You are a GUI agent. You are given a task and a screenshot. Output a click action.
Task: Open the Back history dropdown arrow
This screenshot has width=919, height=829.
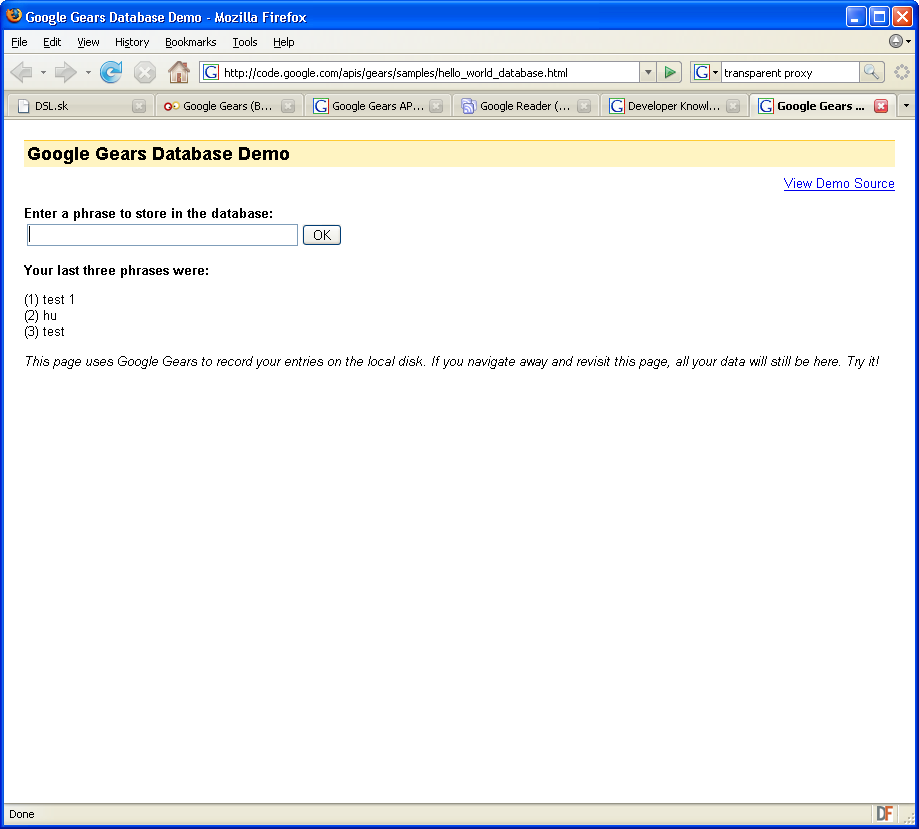[43, 73]
